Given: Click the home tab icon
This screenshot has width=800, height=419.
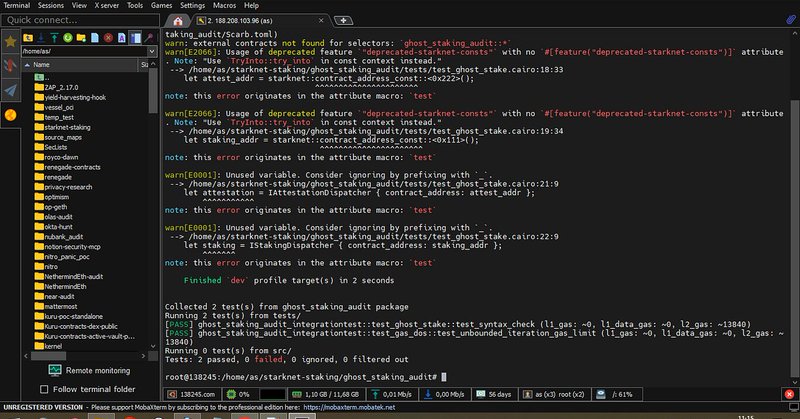Looking at the screenshot, I should tap(177, 20).
